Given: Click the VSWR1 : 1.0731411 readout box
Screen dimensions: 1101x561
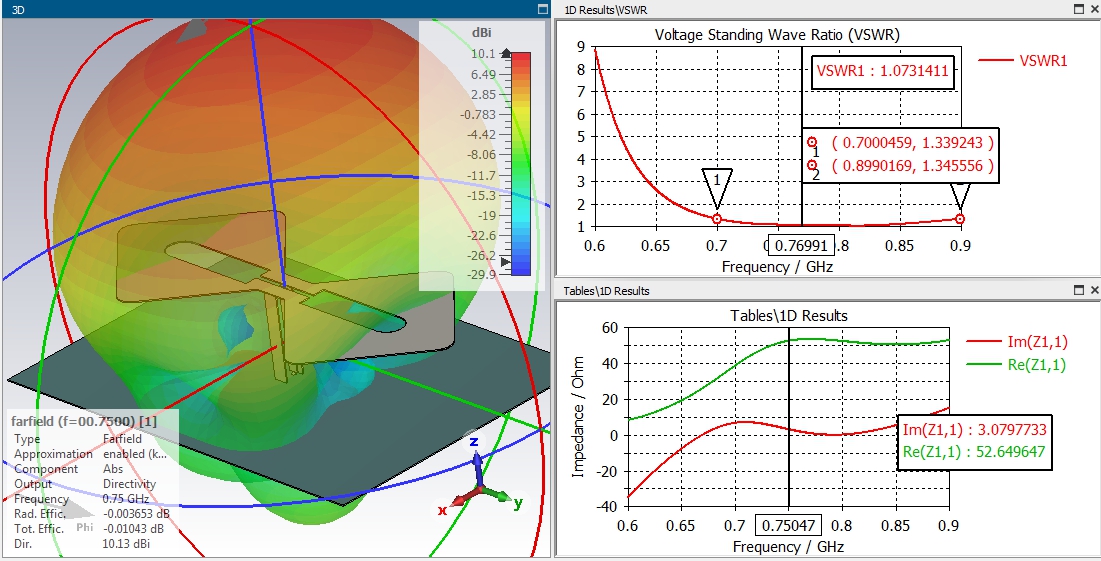Looking at the screenshot, I should pyautogui.click(x=883, y=71).
